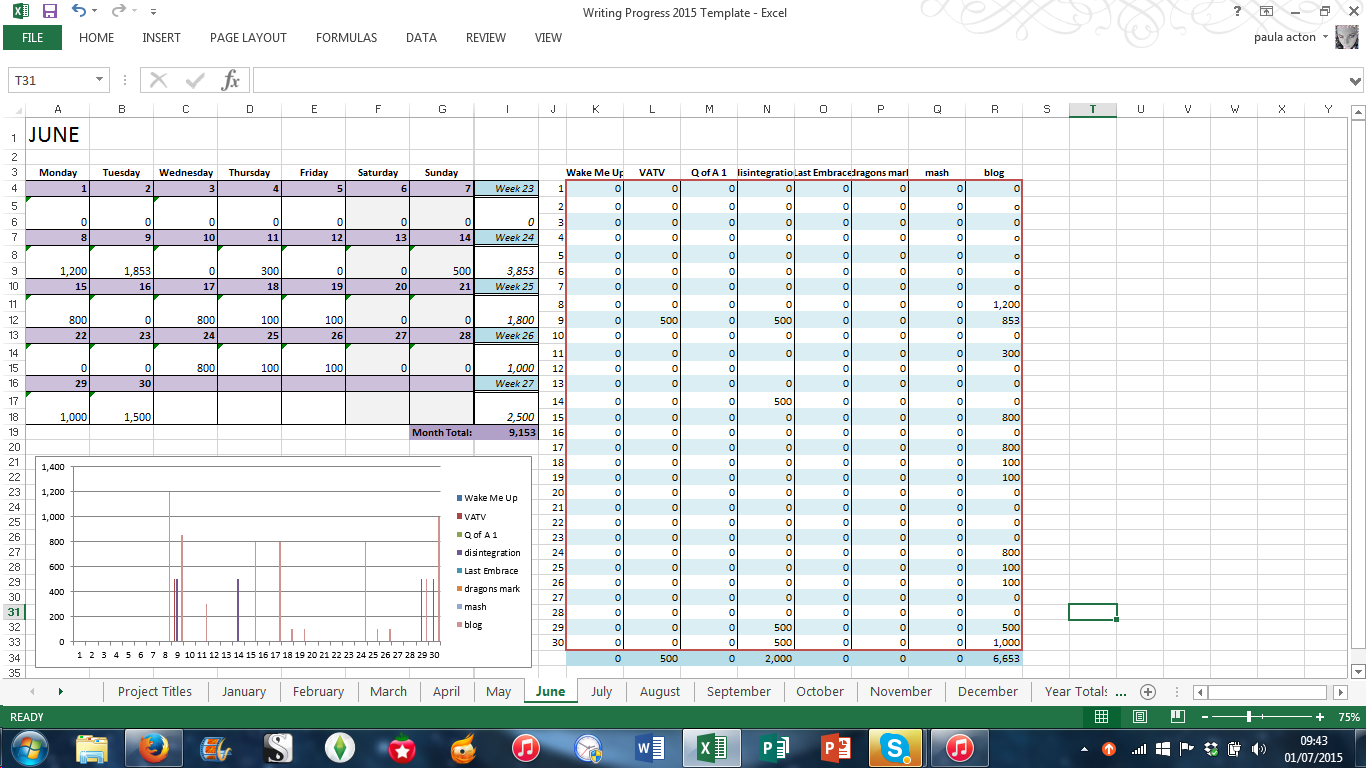Screen dimensions: 1366x768
Task: Expand the Name Box dropdown
Action: click(x=99, y=80)
